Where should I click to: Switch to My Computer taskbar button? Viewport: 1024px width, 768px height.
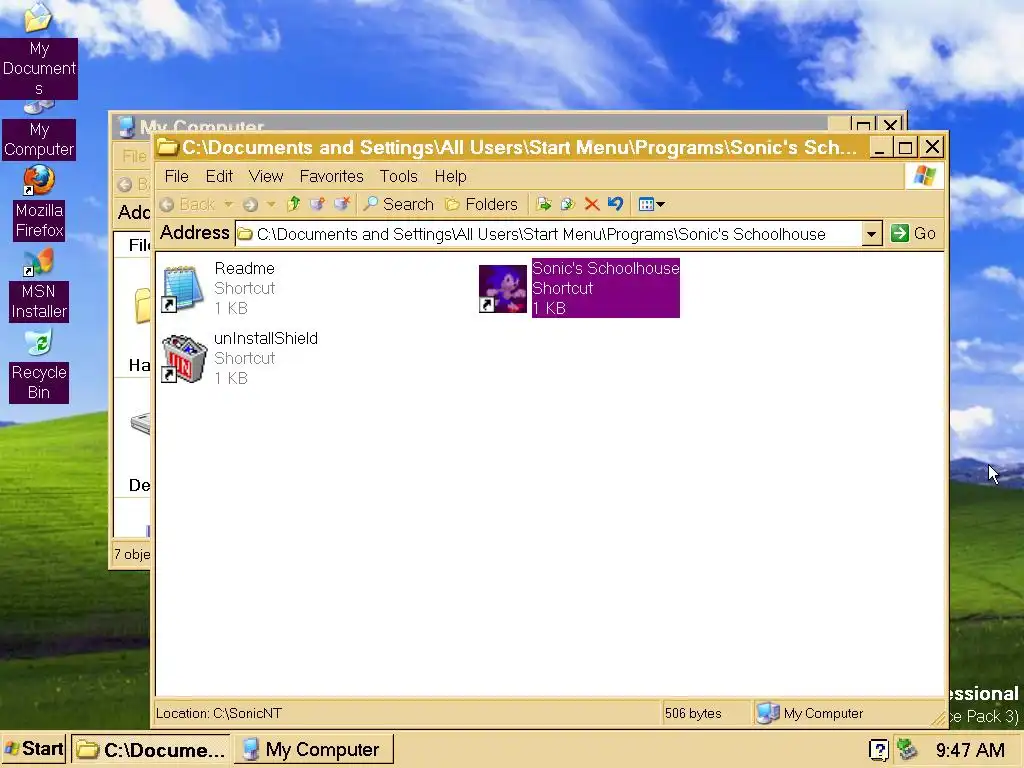pyautogui.click(x=312, y=749)
